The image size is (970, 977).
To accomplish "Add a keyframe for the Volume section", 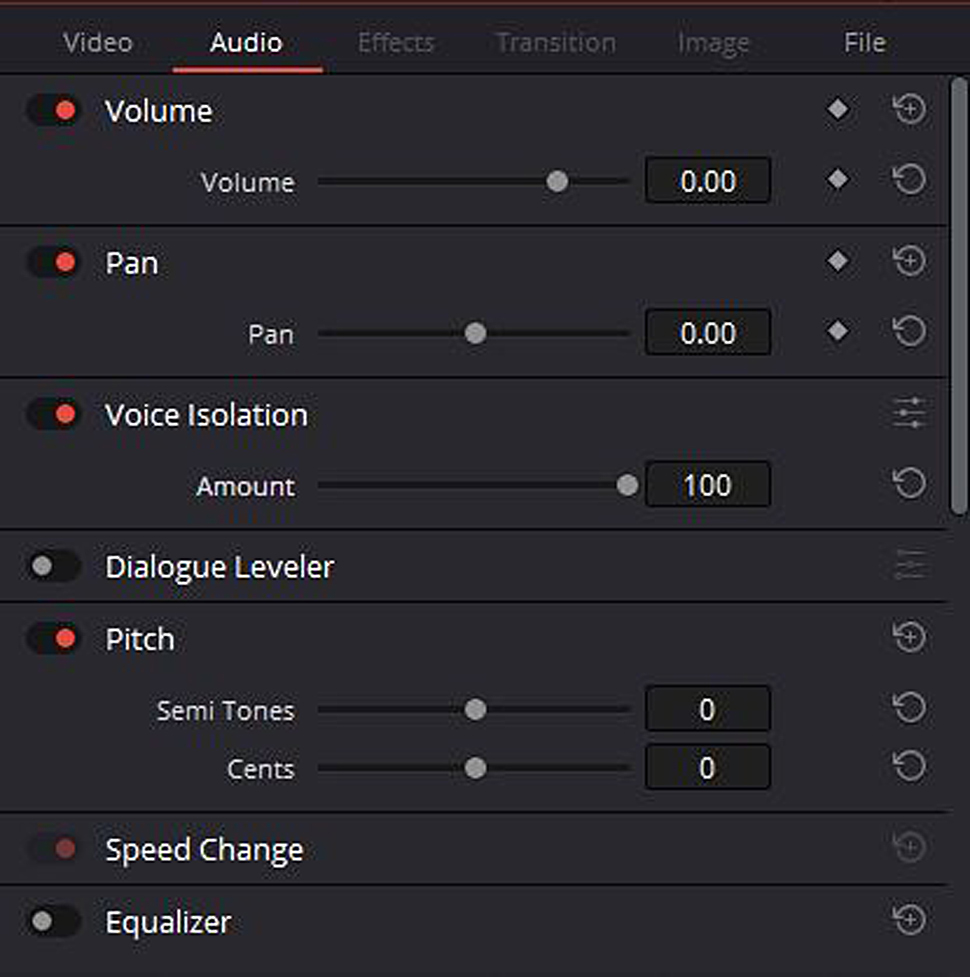I will 837,110.
